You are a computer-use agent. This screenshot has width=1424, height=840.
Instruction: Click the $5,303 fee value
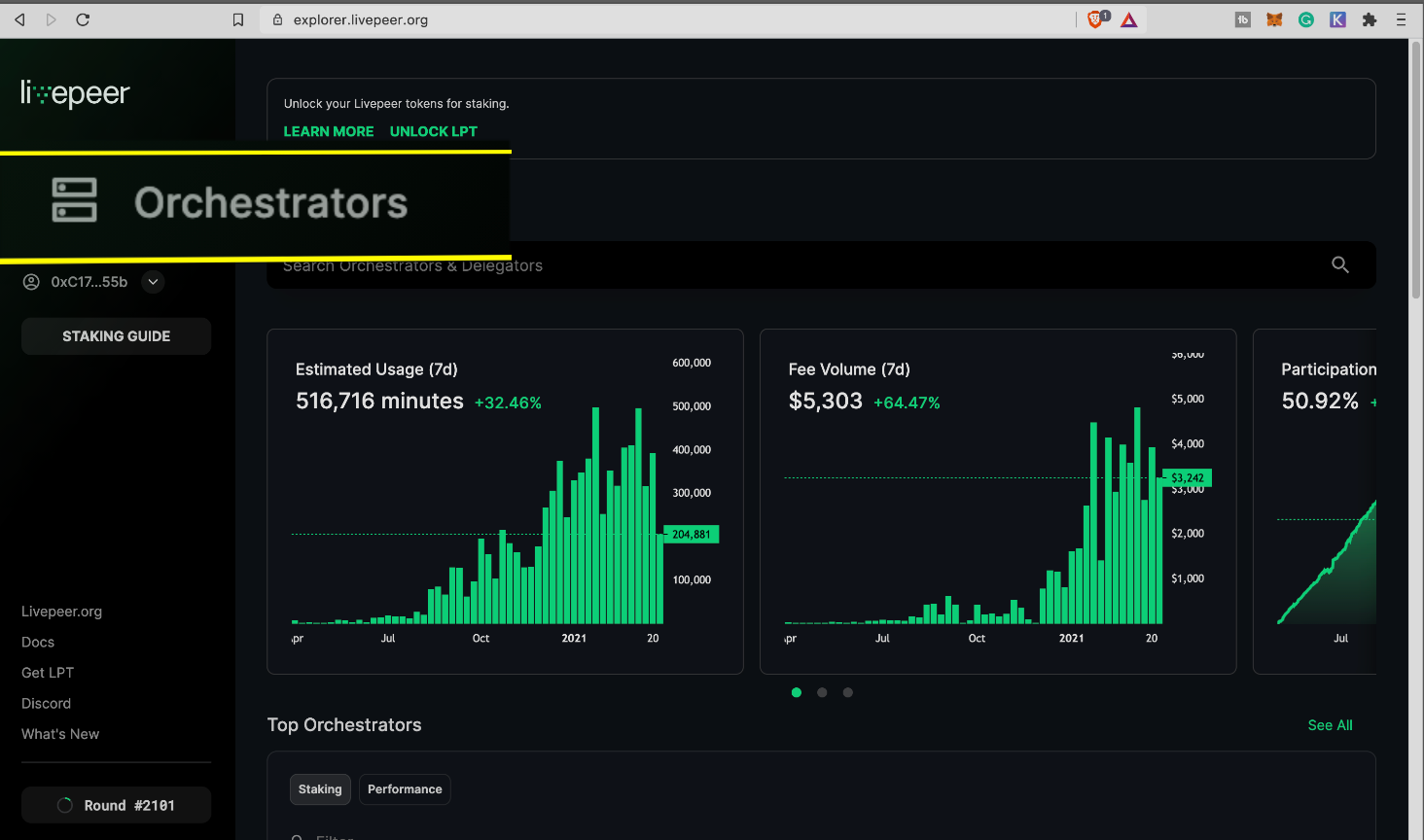pyautogui.click(x=826, y=401)
